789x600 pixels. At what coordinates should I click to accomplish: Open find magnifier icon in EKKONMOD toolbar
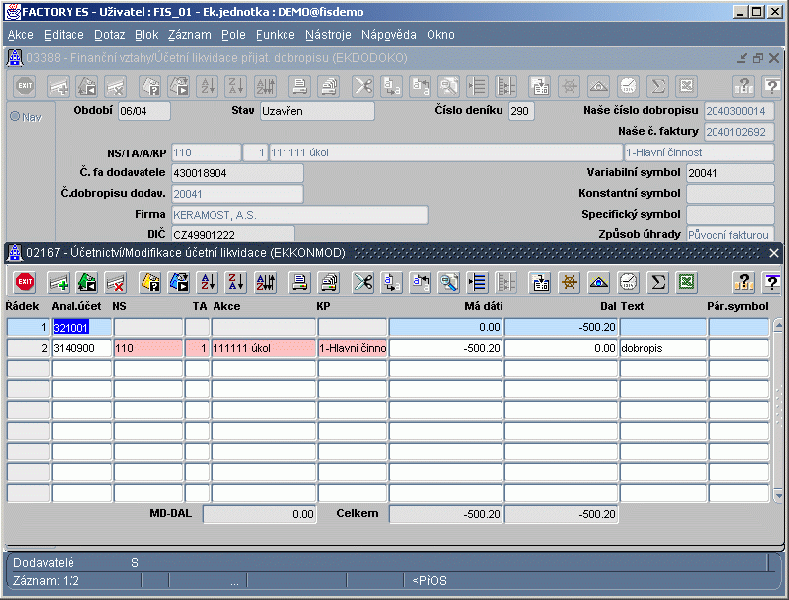448,282
